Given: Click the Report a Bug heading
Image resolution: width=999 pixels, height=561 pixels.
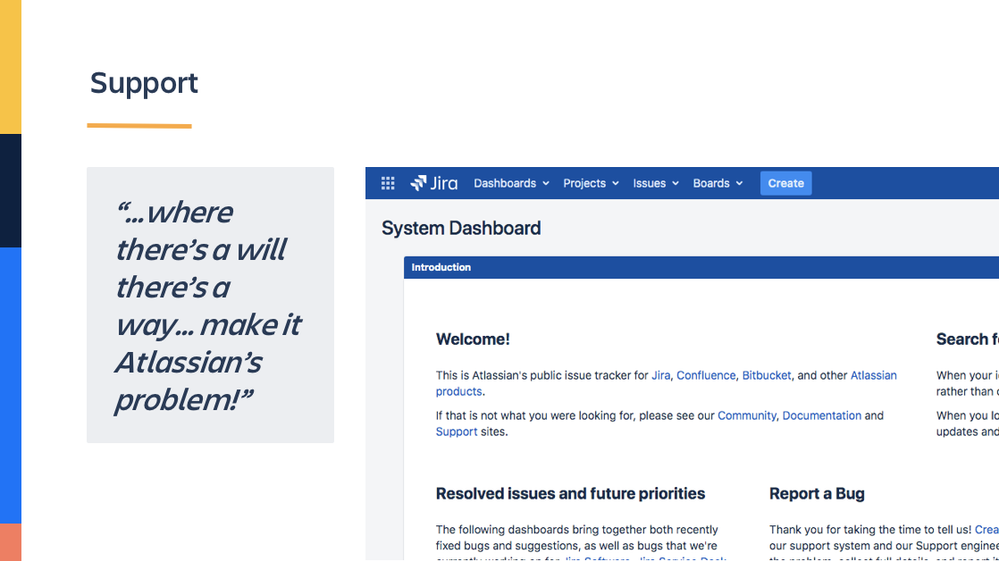Looking at the screenshot, I should (817, 494).
